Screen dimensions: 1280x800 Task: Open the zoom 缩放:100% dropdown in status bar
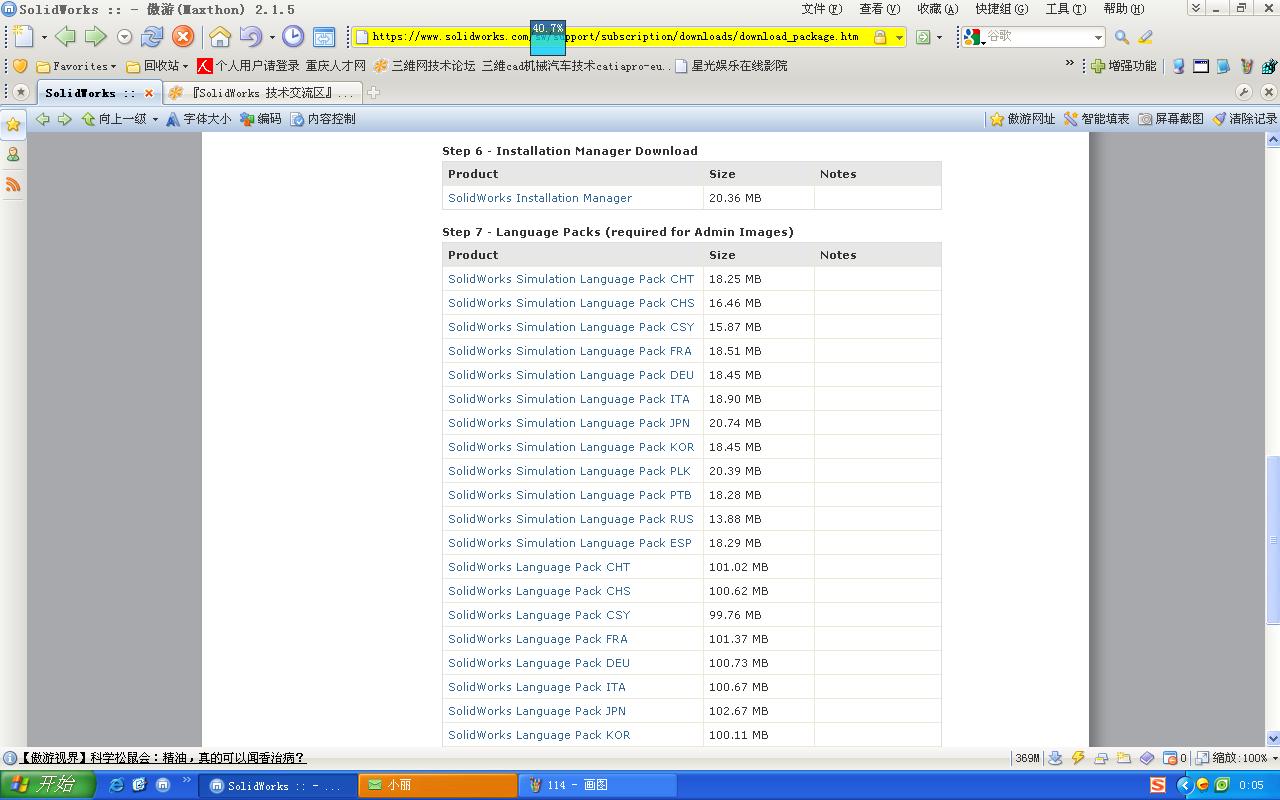pyautogui.click(x=1236, y=758)
